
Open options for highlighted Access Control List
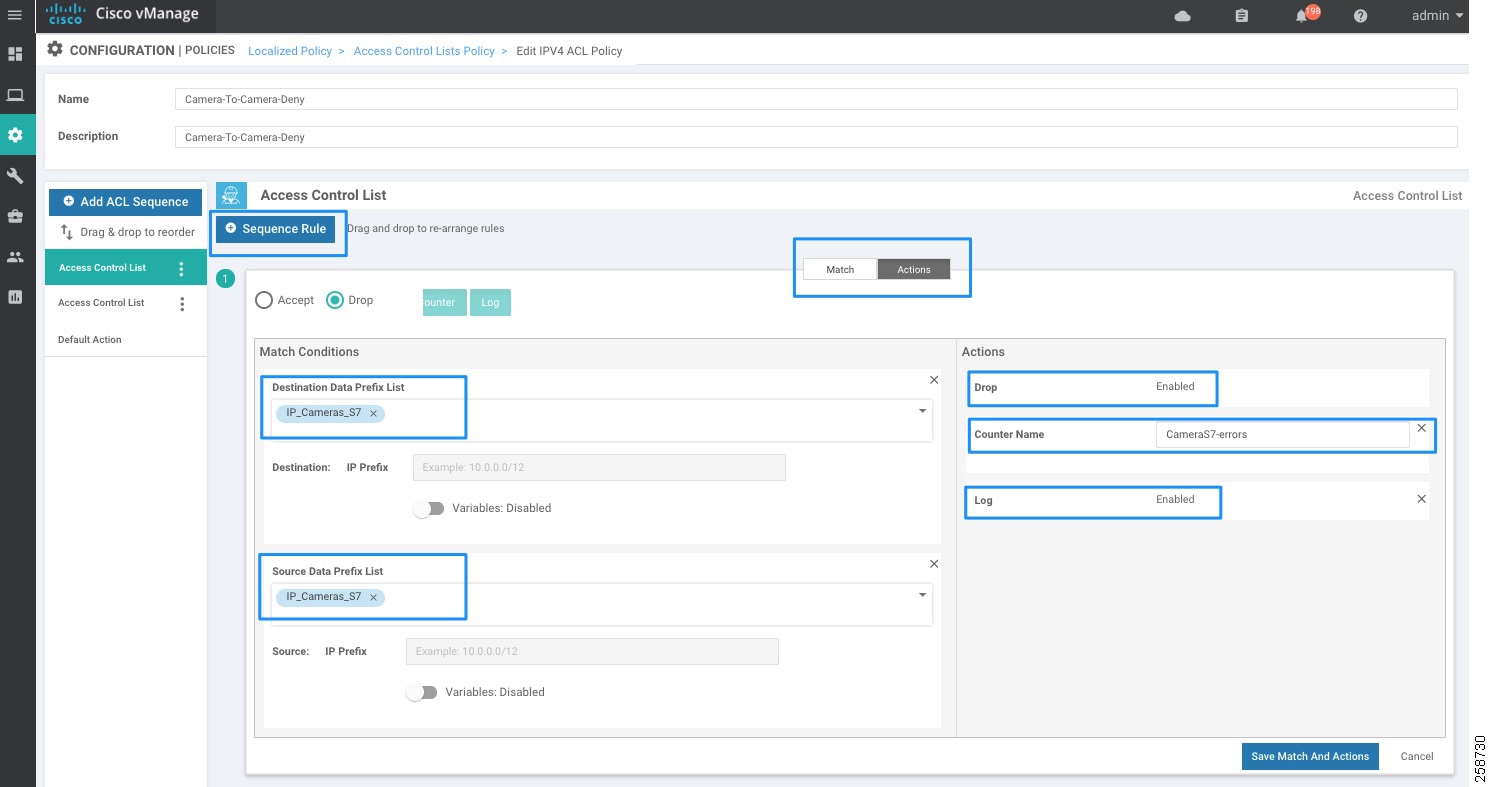click(x=181, y=268)
